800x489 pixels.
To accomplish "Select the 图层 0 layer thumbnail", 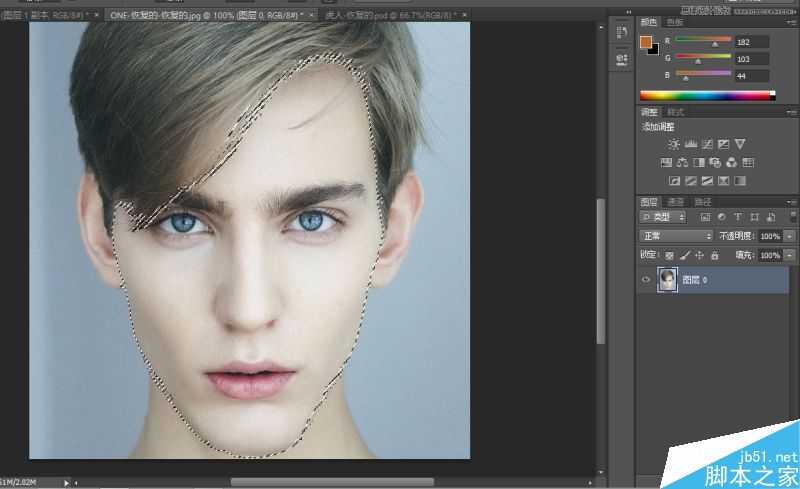I will (x=668, y=281).
